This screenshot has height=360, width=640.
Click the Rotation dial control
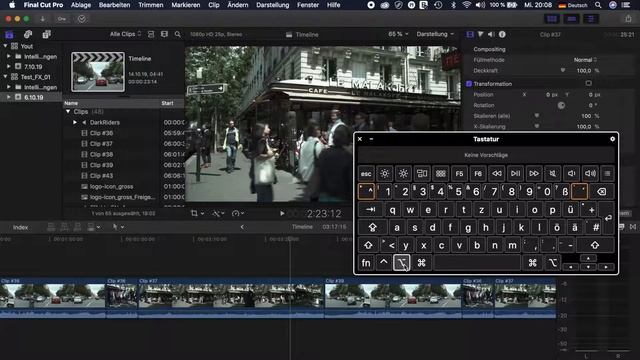561,105
